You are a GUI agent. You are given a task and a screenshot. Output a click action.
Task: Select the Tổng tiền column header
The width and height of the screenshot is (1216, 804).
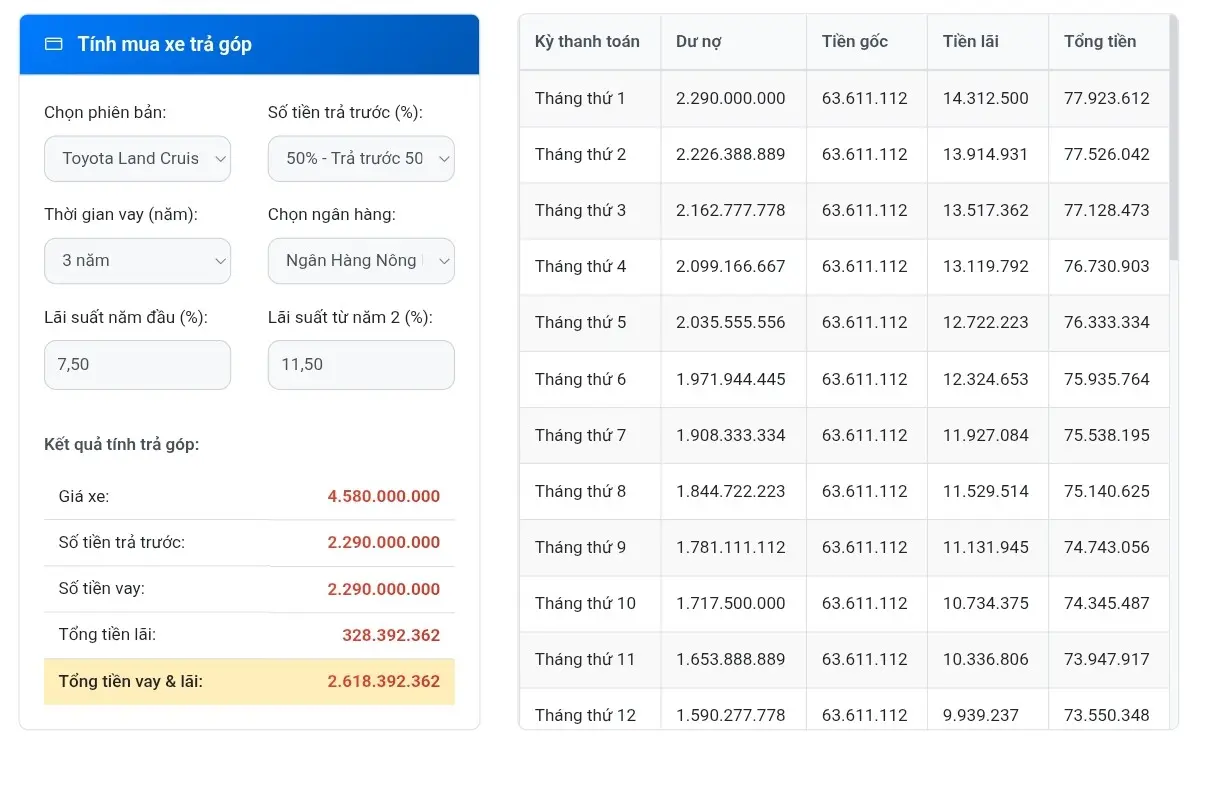click(1100, 42)
